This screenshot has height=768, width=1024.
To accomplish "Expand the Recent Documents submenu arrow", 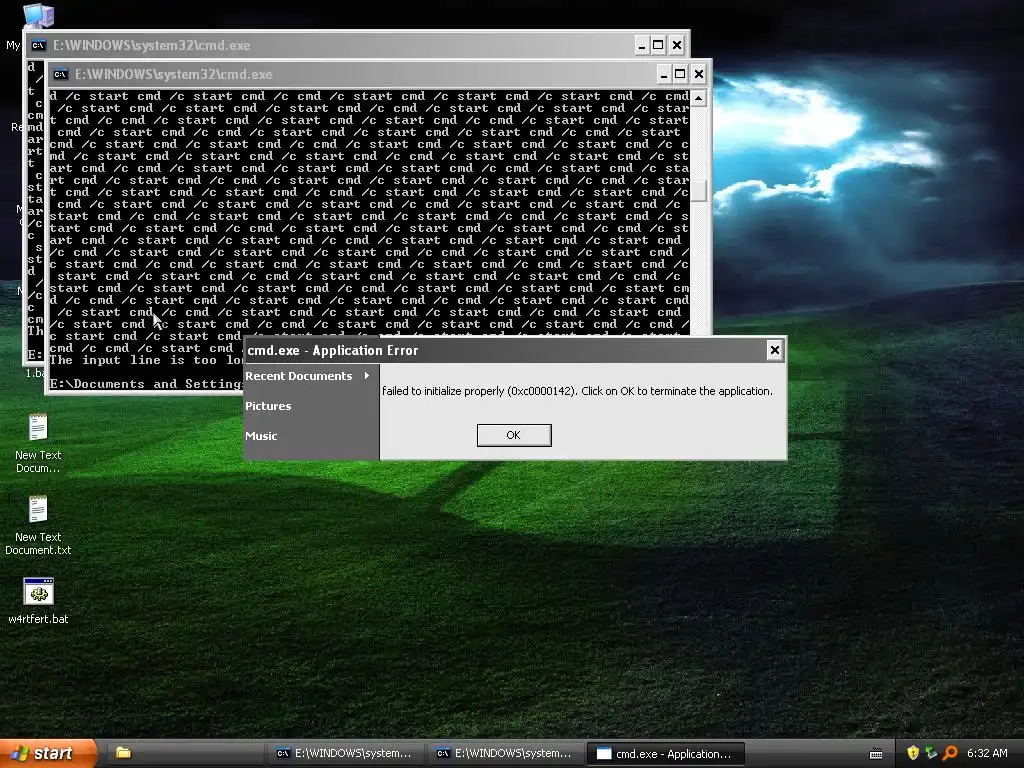I will [367, 376].
